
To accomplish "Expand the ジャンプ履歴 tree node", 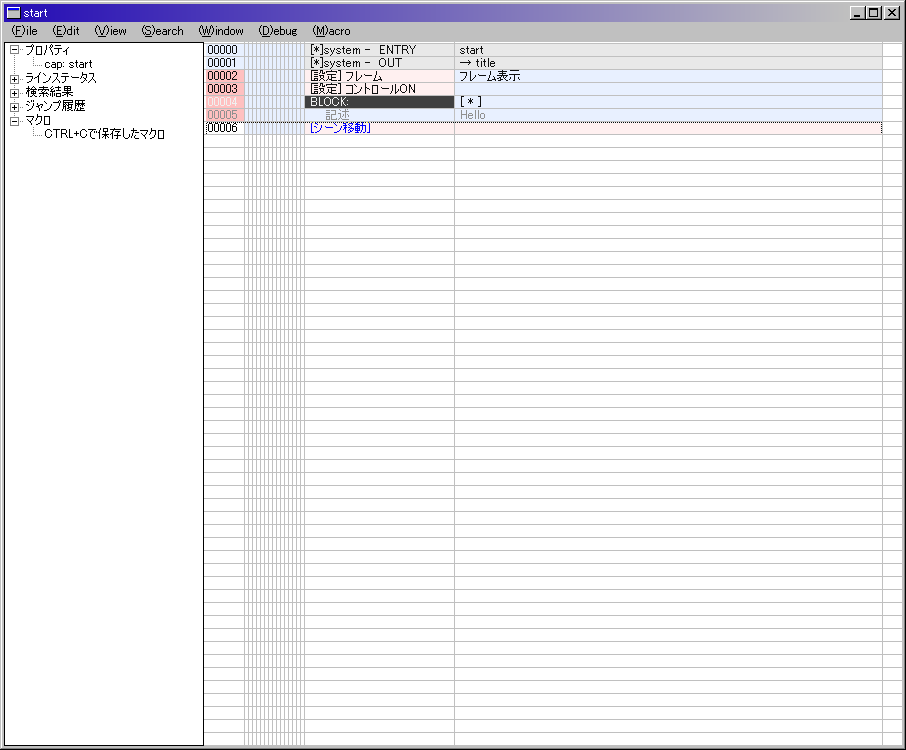I will (14, 107).
